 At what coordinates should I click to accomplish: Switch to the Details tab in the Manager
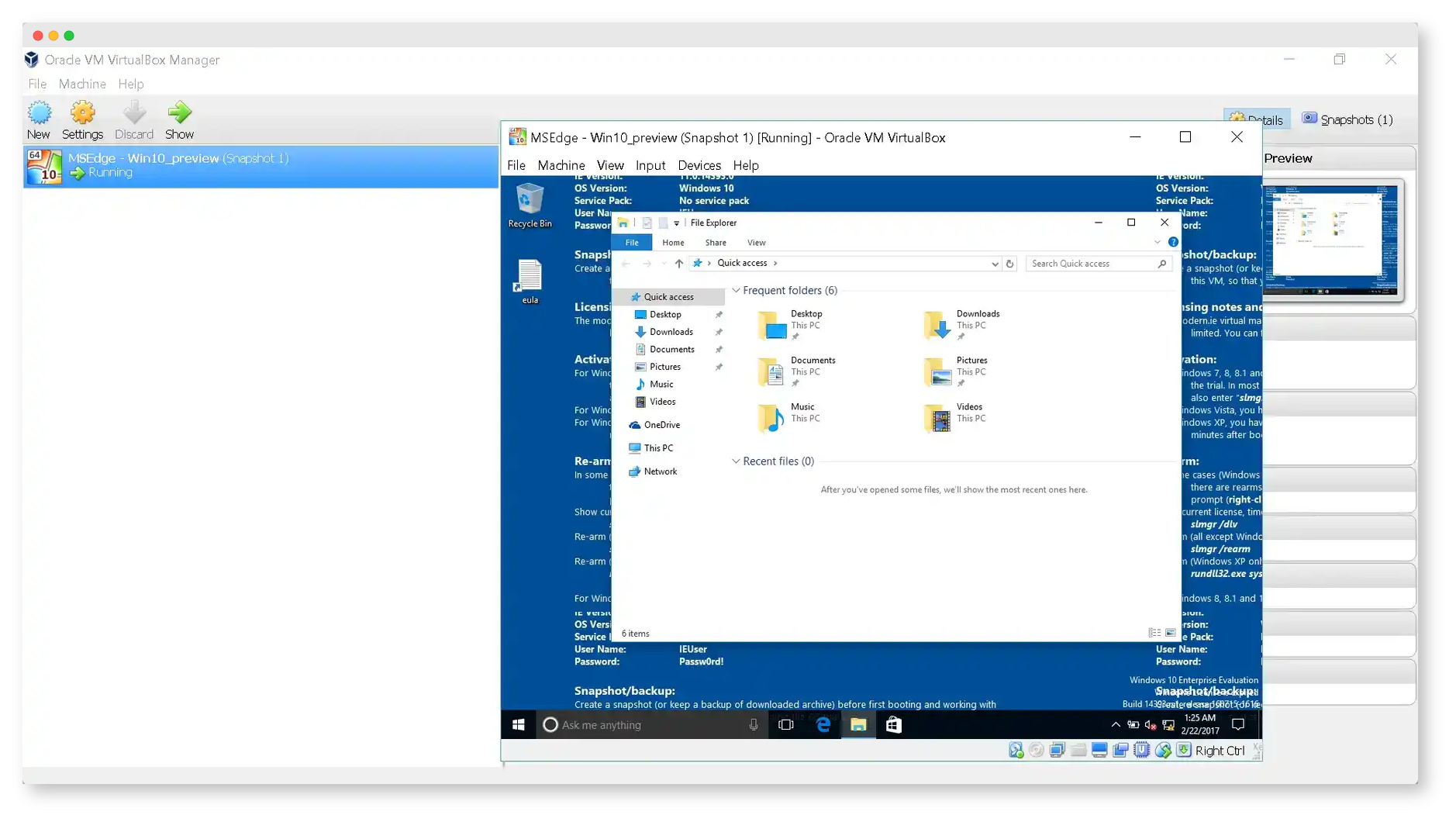tap(1257, 119)
